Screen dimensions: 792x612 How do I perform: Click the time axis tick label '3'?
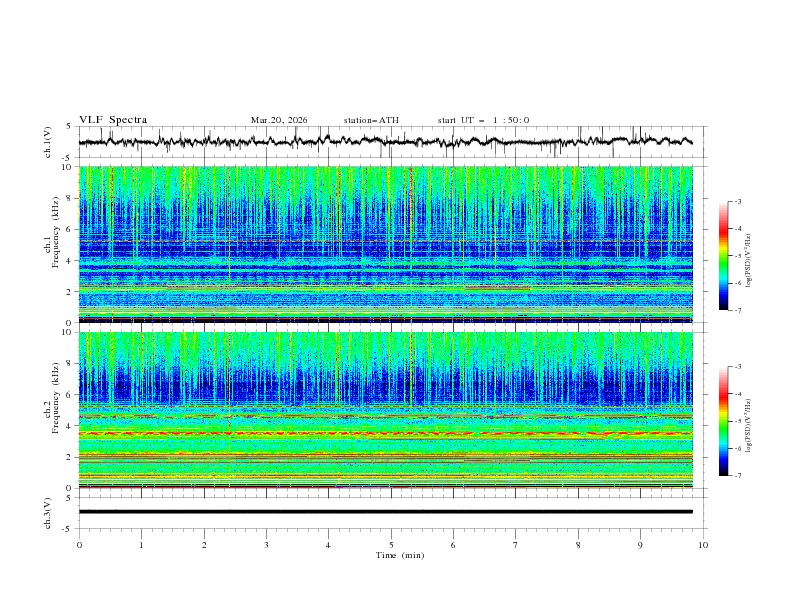tap(266, 545)
